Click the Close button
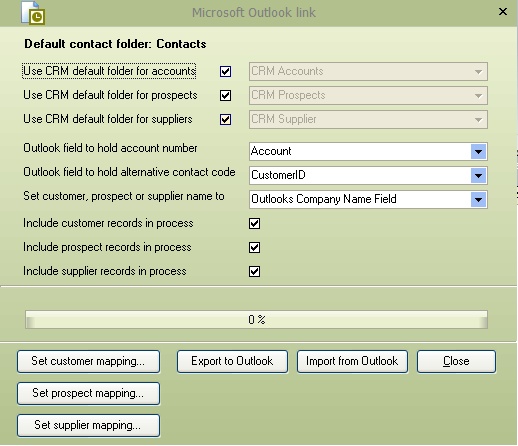 (456, 361)
